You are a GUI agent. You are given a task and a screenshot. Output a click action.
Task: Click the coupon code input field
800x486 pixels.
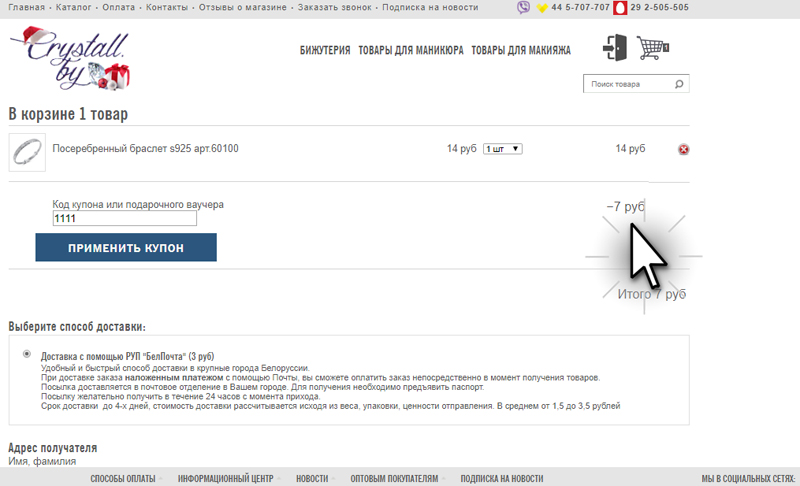coord(124,219)
